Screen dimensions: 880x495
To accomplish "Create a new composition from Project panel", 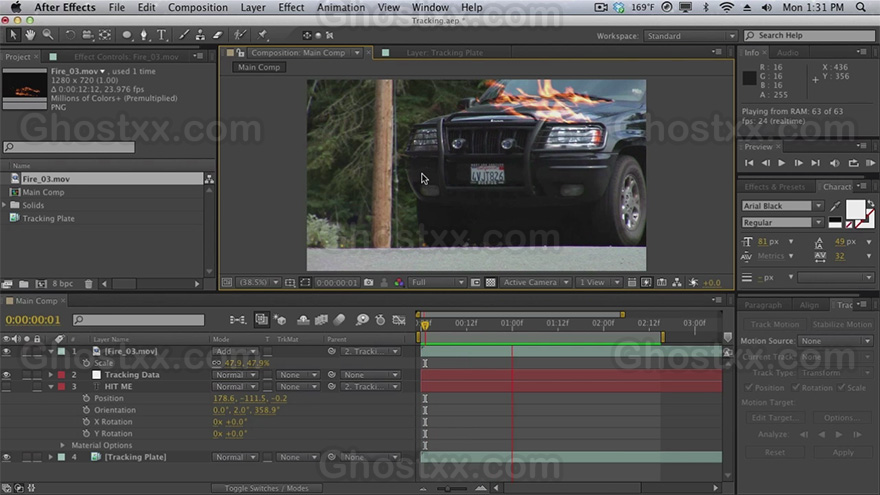I will [41, 284].
